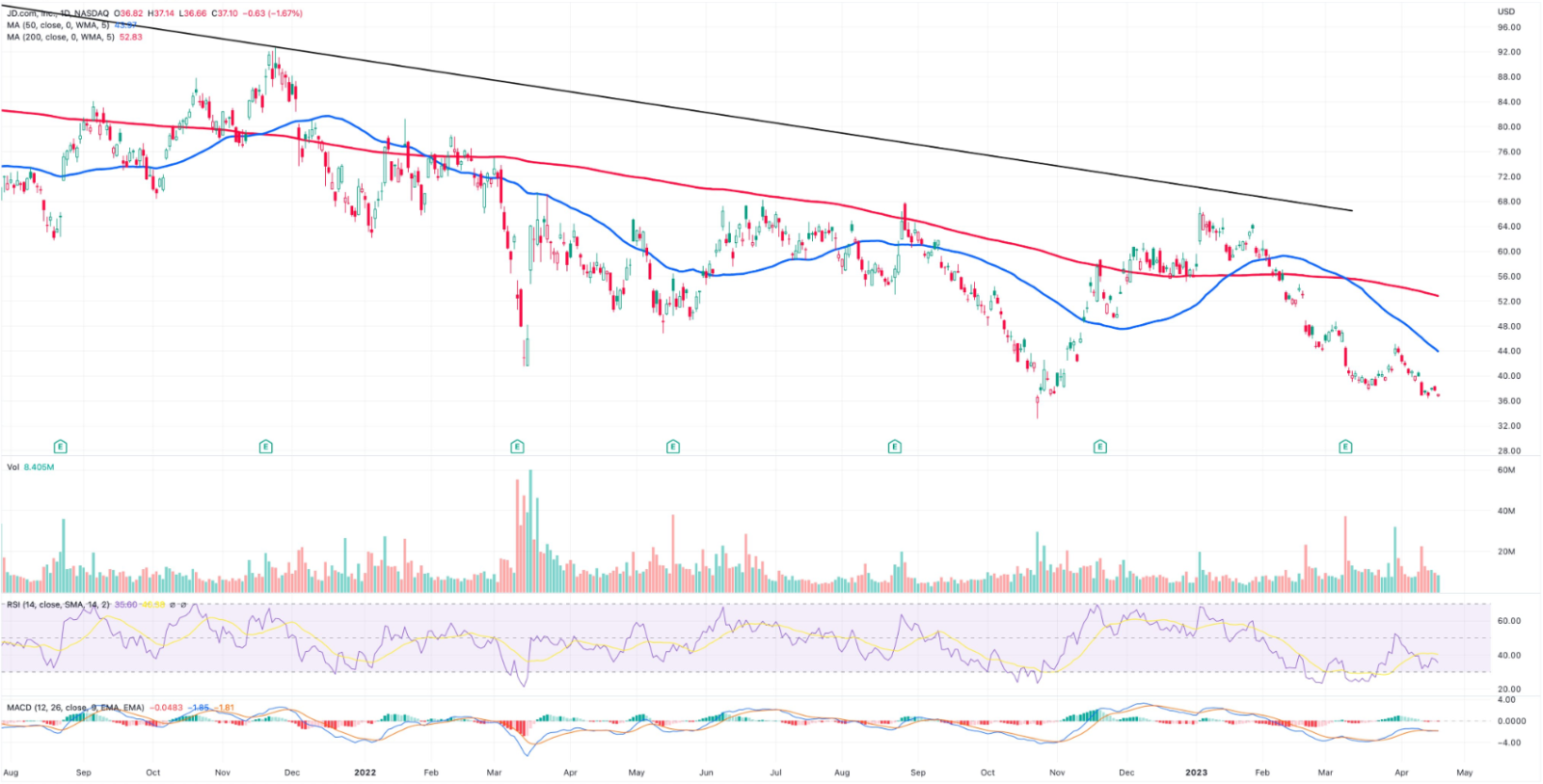Click the Jul label on time axis
The height and width of the screenshot is (784, 1543).
coord(775,772)
